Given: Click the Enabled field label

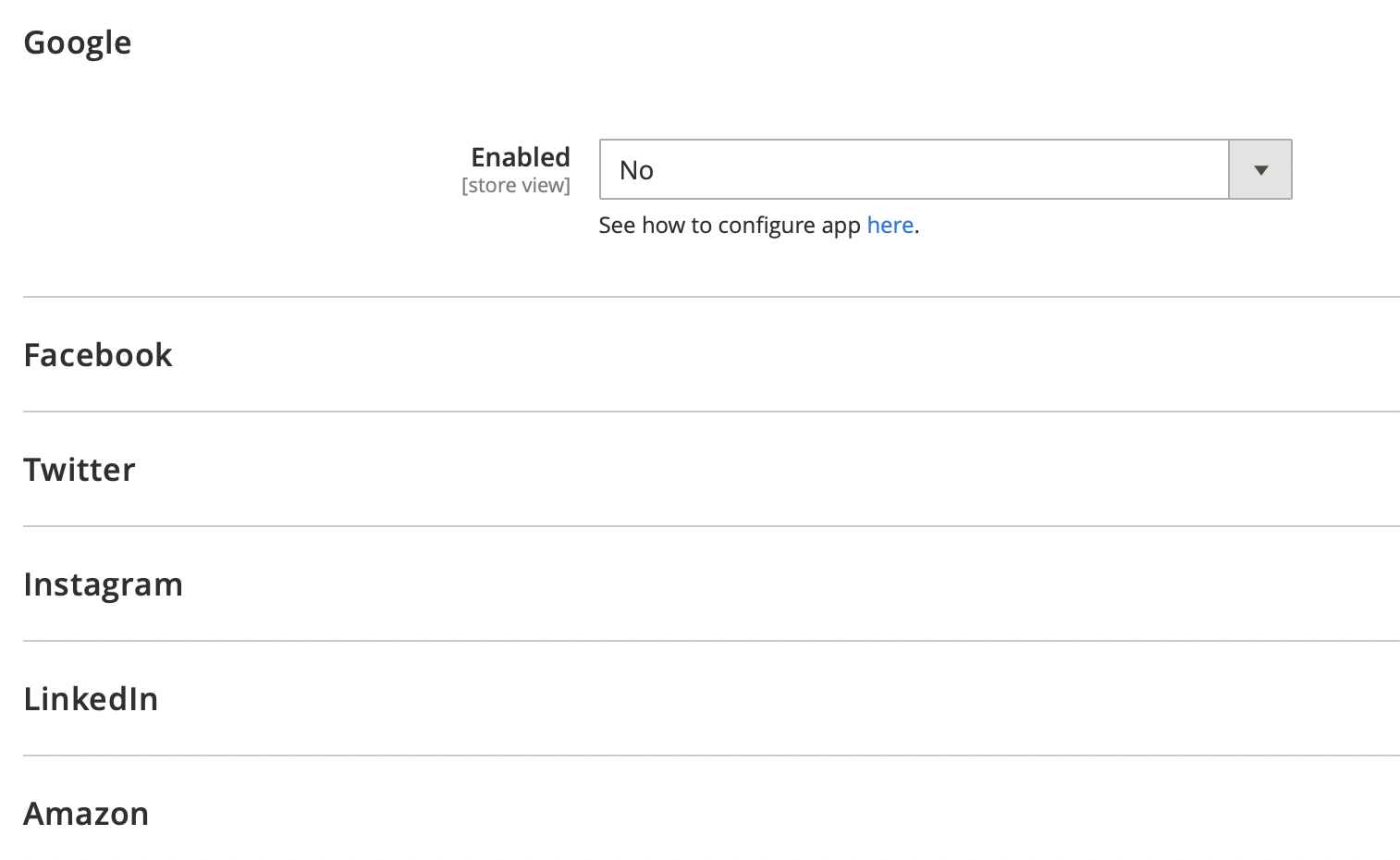Looking at the screenshot, I should click(x=521, y=157).
